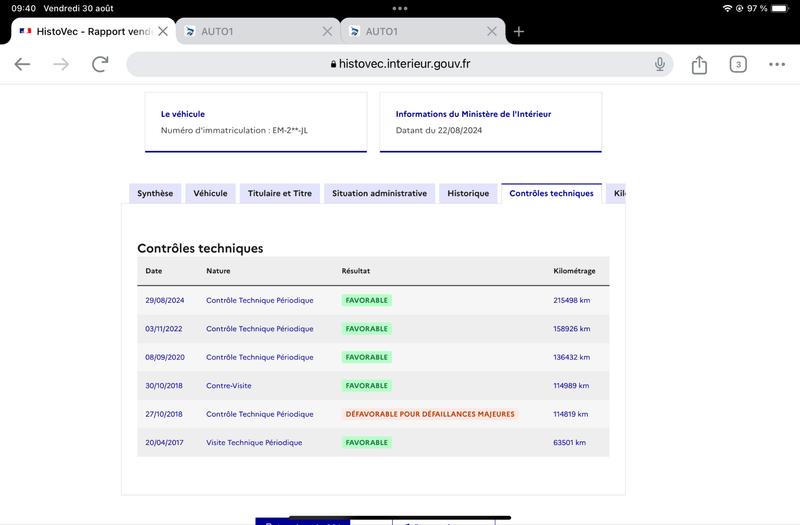The height and width of the screenshot is (525, 800).
Task: Click the histovec.interieur.gouv.fr address field
Action: [x=399, y=64]
